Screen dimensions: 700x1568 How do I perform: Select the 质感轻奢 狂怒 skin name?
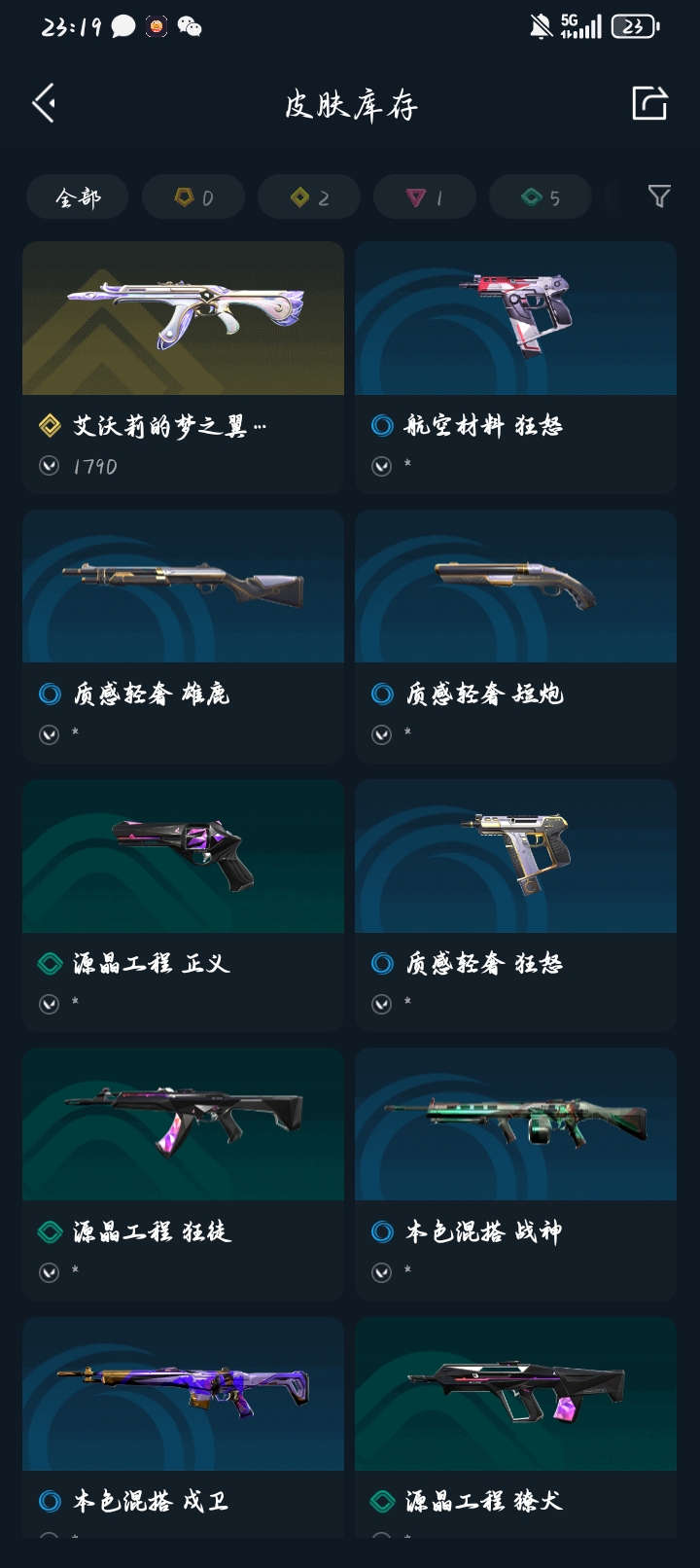pyautogui.click(x=484, y=963)
